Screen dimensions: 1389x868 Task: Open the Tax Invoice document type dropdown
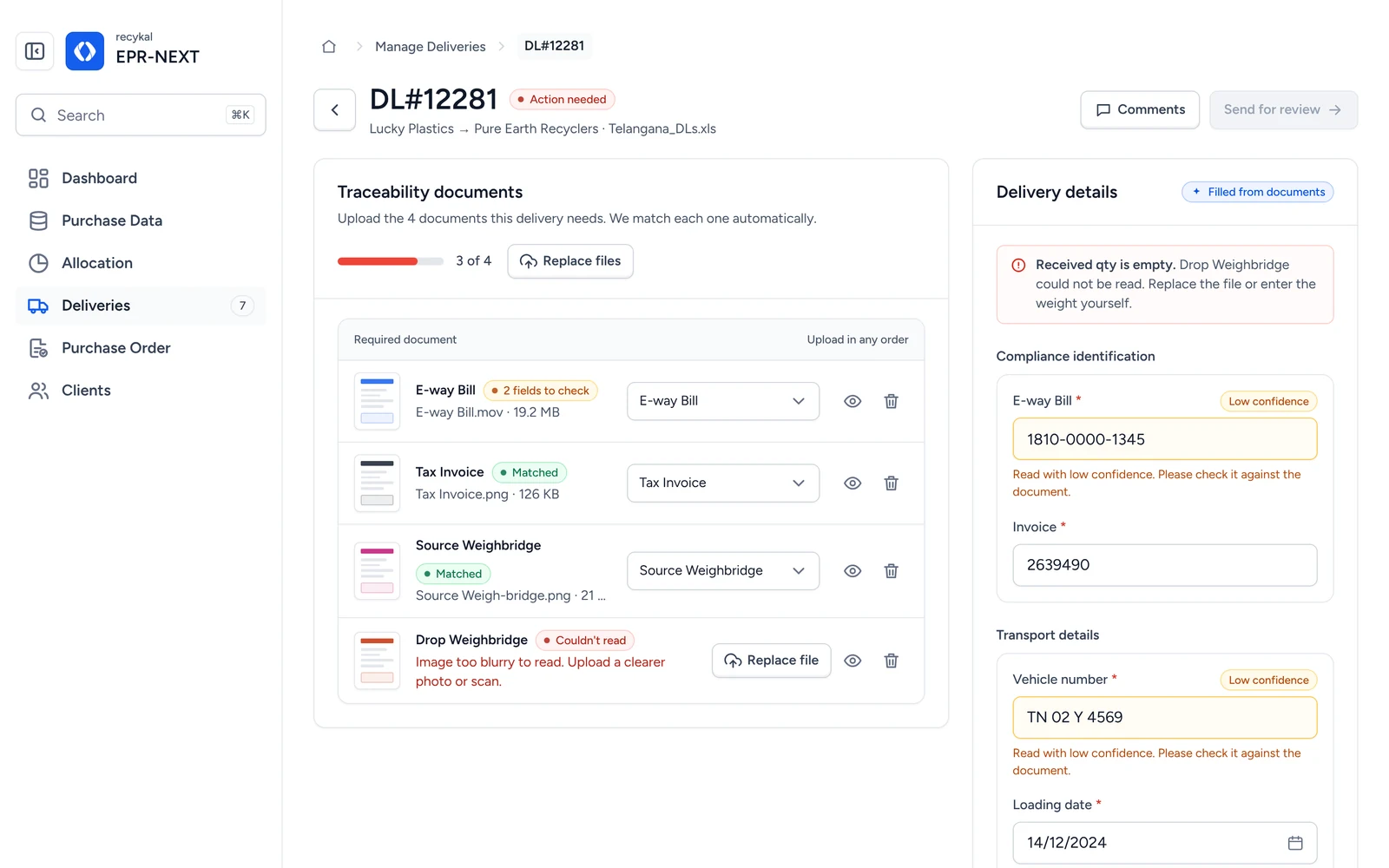coord(723,483)
